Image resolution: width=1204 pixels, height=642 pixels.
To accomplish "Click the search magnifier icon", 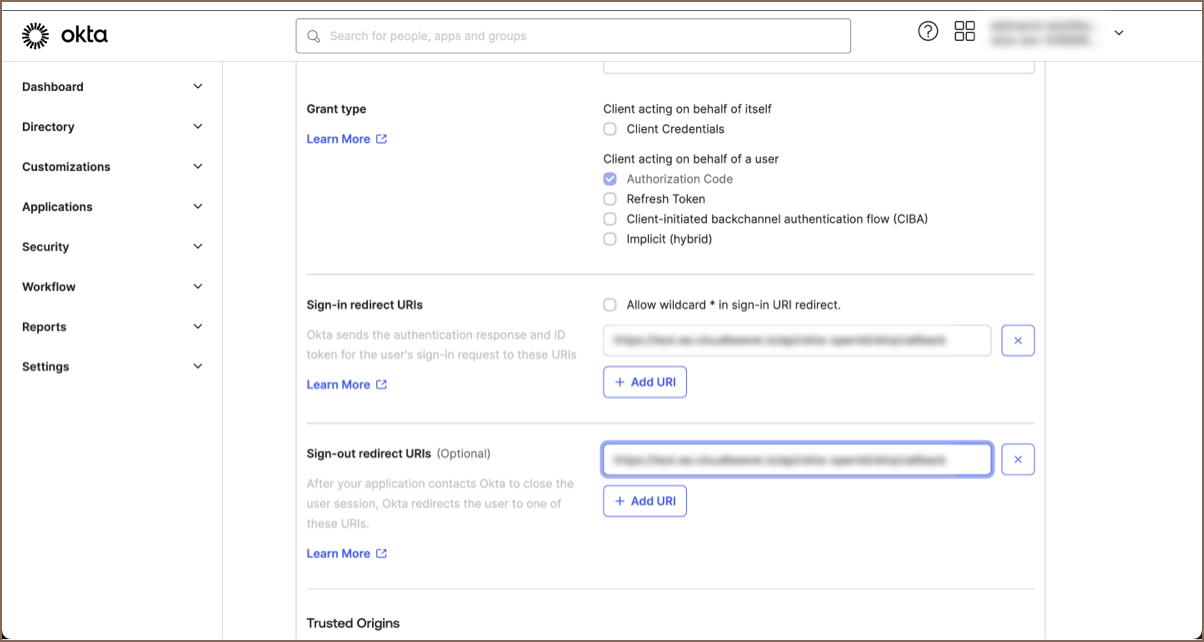I will (314, 36).
